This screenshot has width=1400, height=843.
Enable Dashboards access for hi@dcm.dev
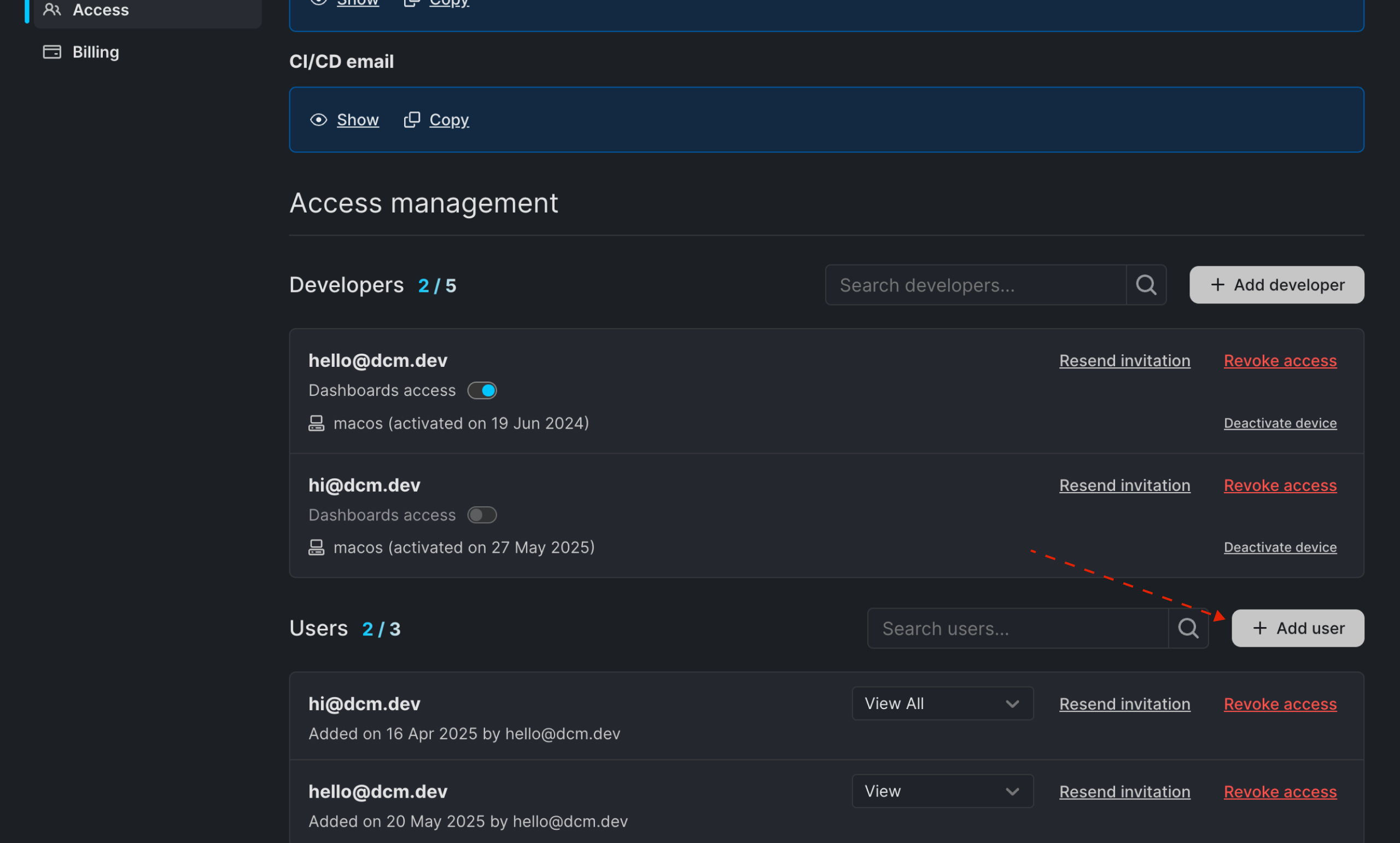pyautogui.click(x=482, y=514)
